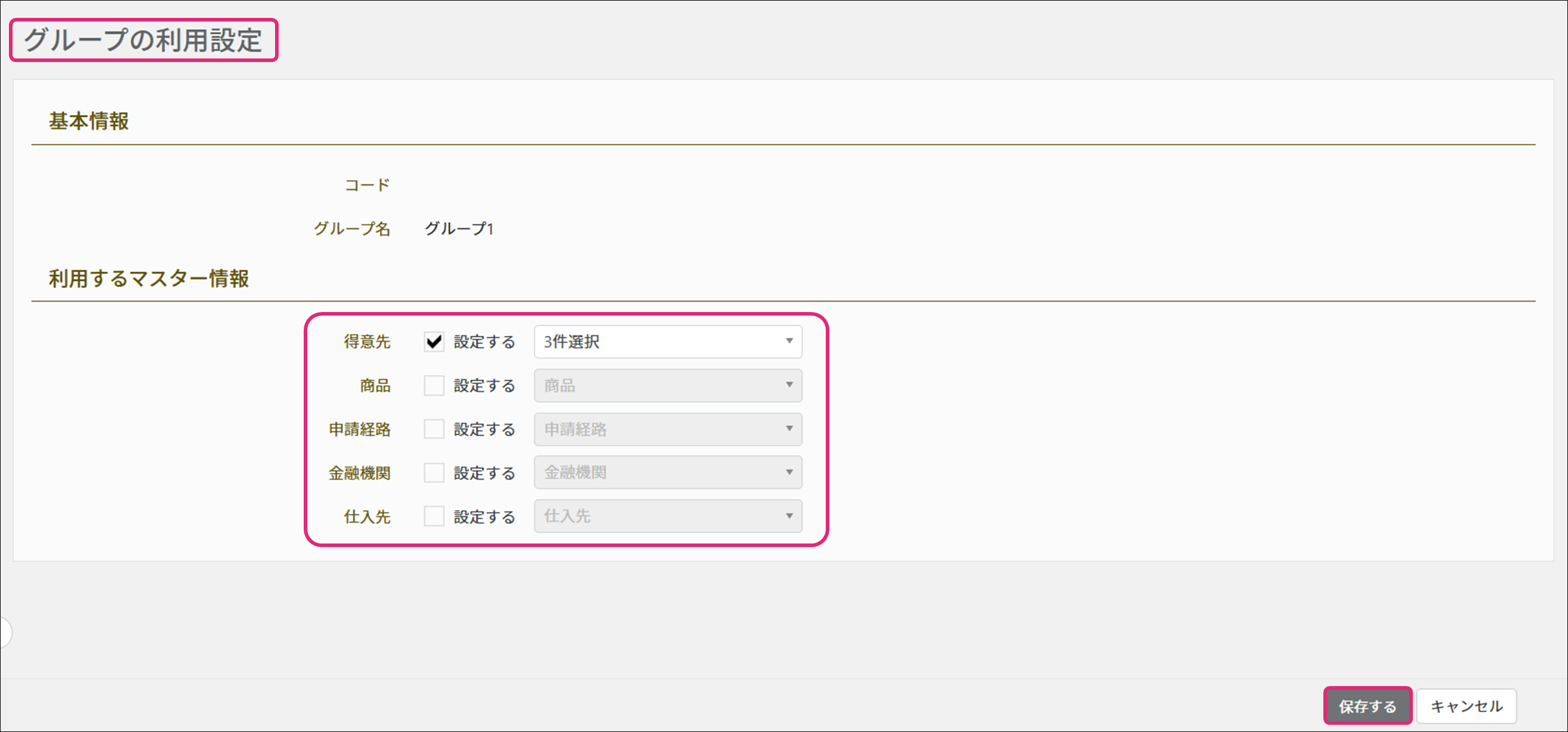Open the 得意先 3件選択 dropdown
This screenshot has height=732, width=1568.
(x=668, y=342)
